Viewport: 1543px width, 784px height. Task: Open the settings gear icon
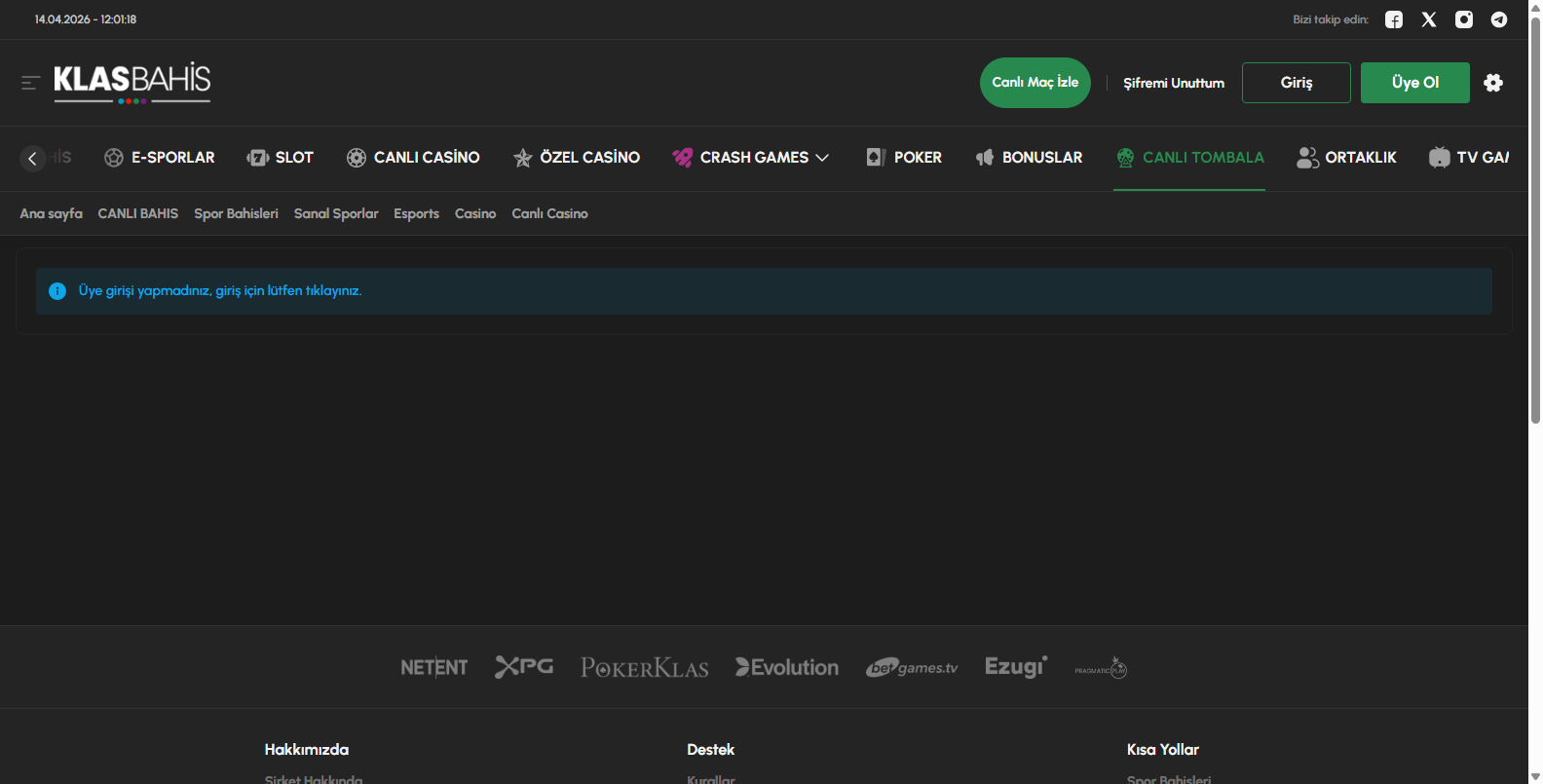coord(1493,83)
